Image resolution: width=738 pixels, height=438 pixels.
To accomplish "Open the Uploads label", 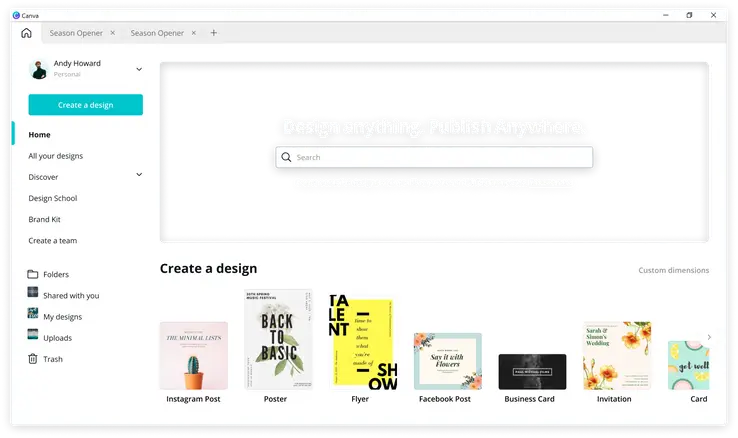I will pyautogui.click(x=57, y=338).
